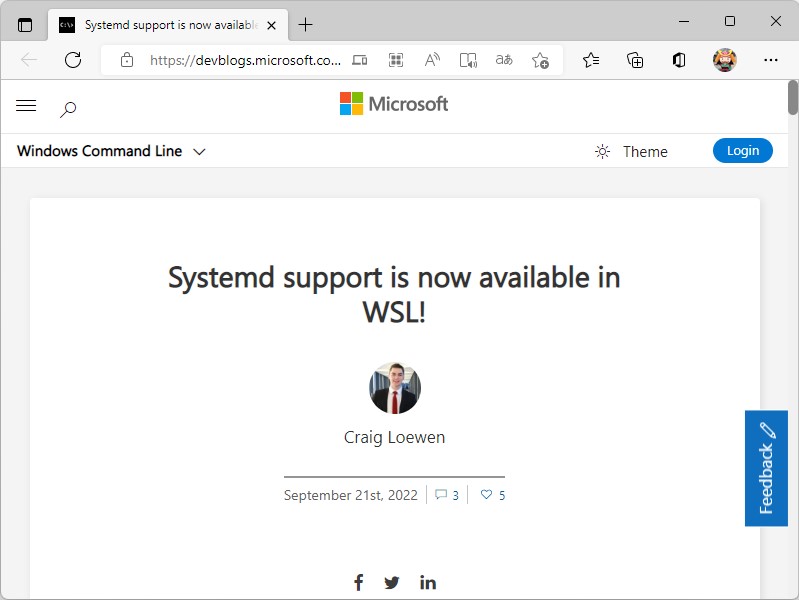Maximize the browser window
Viewport: 799px width, 600px height.
click(x=730, y=21)
